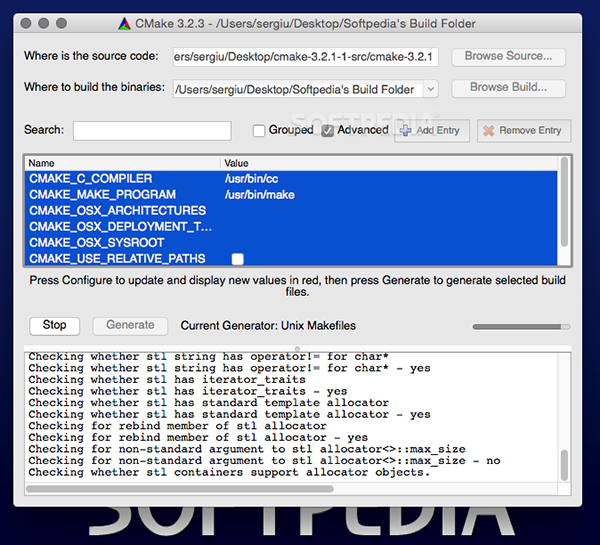
Task: Click the source code path field
Action: tap(305, 57)
